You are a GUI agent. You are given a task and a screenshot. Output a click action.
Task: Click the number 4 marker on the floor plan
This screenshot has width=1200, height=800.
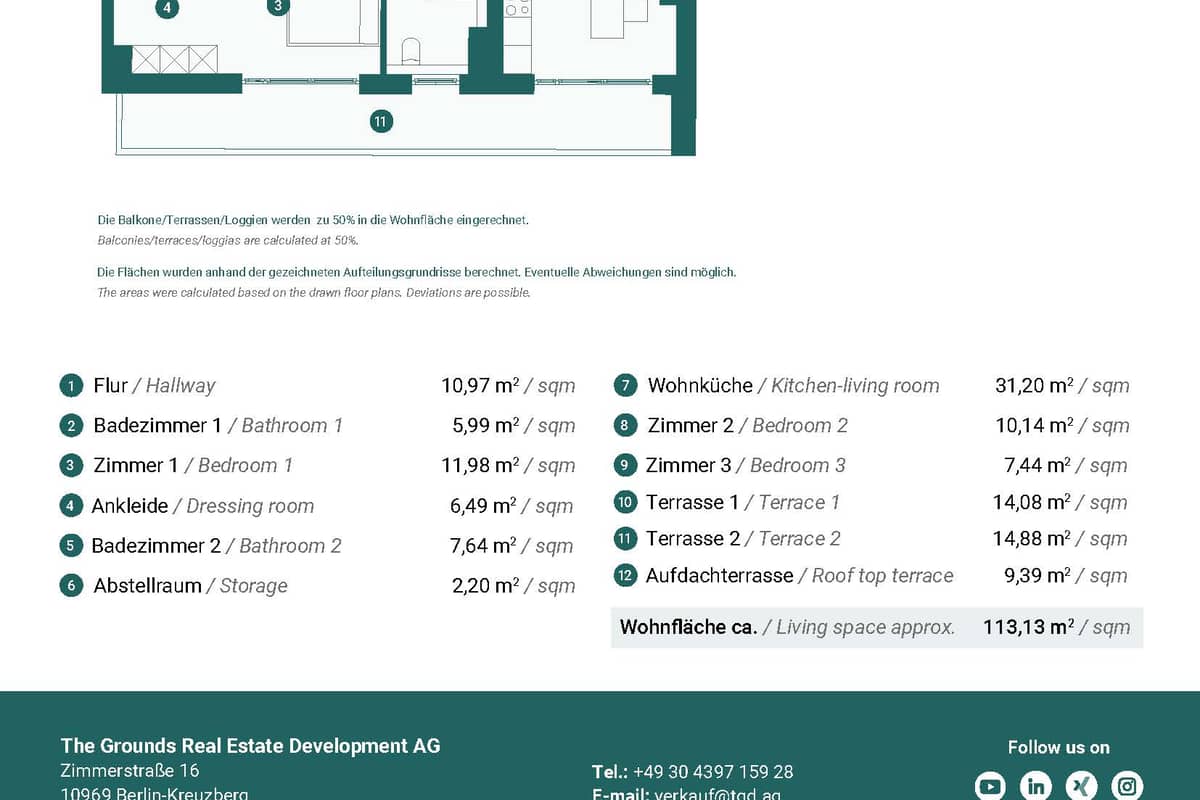click(x=167, y=9)
